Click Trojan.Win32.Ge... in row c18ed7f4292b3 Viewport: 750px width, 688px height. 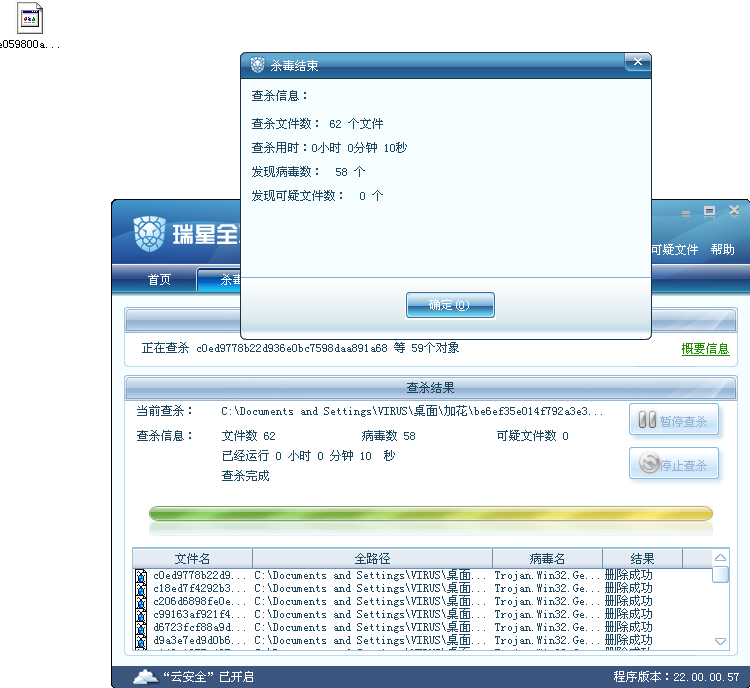pos(547,588)
